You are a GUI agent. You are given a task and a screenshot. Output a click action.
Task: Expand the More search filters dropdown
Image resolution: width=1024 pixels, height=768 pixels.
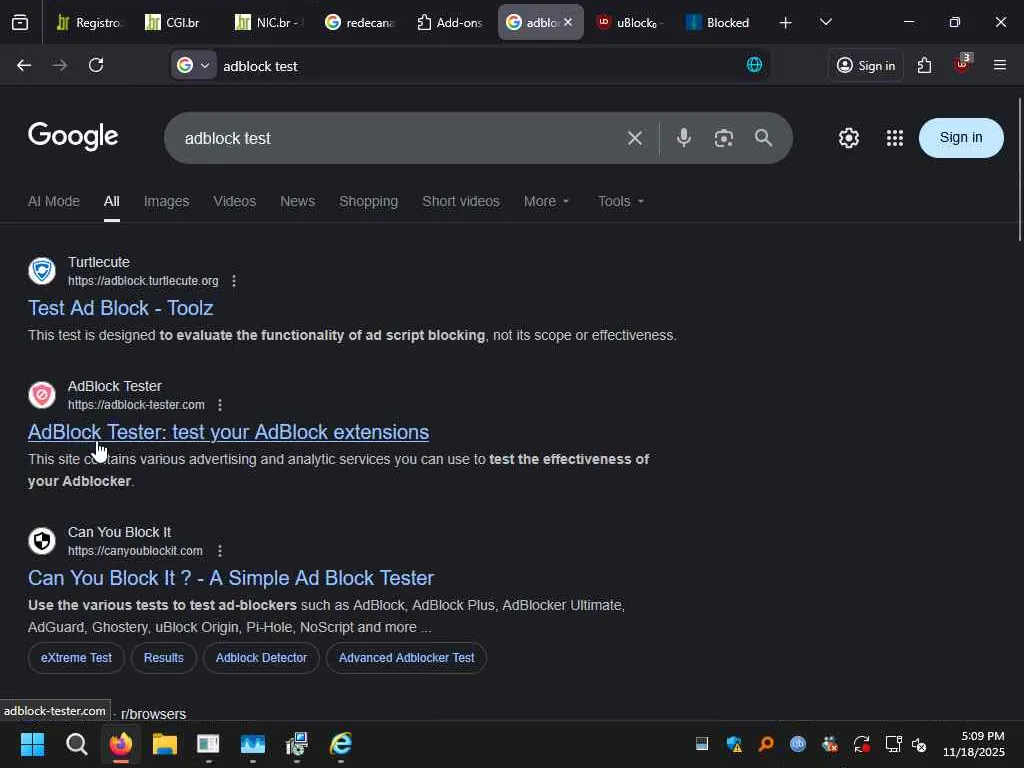click(x=547, y=201)
